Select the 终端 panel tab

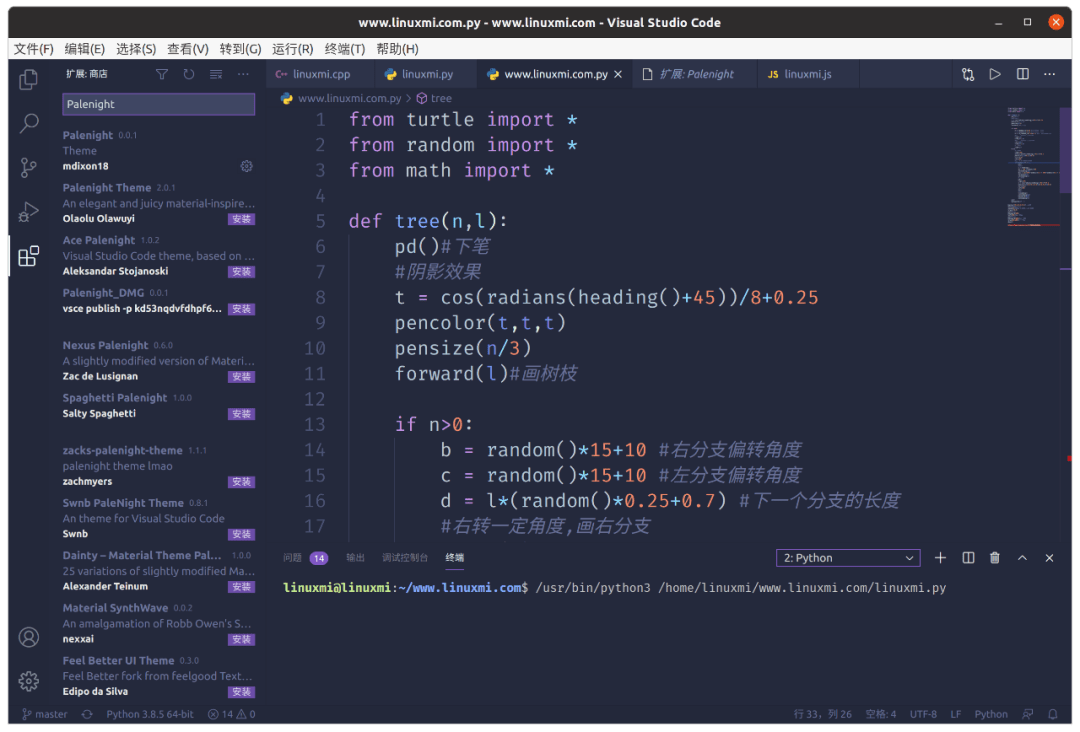(455, 558)
